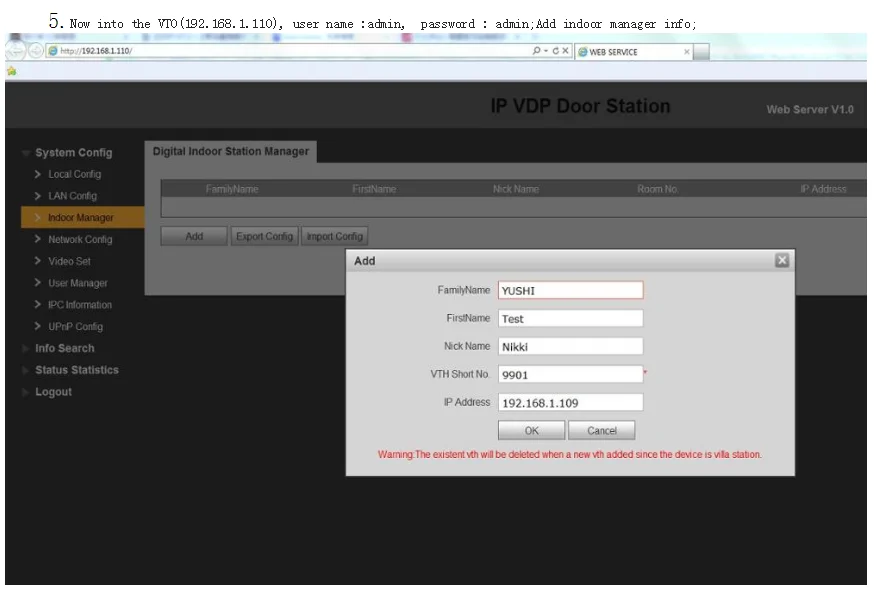Select Indoor Manager in sidebar
Image resolution: width=876 pixels, height=603 pixels.
tap(82, 217)
